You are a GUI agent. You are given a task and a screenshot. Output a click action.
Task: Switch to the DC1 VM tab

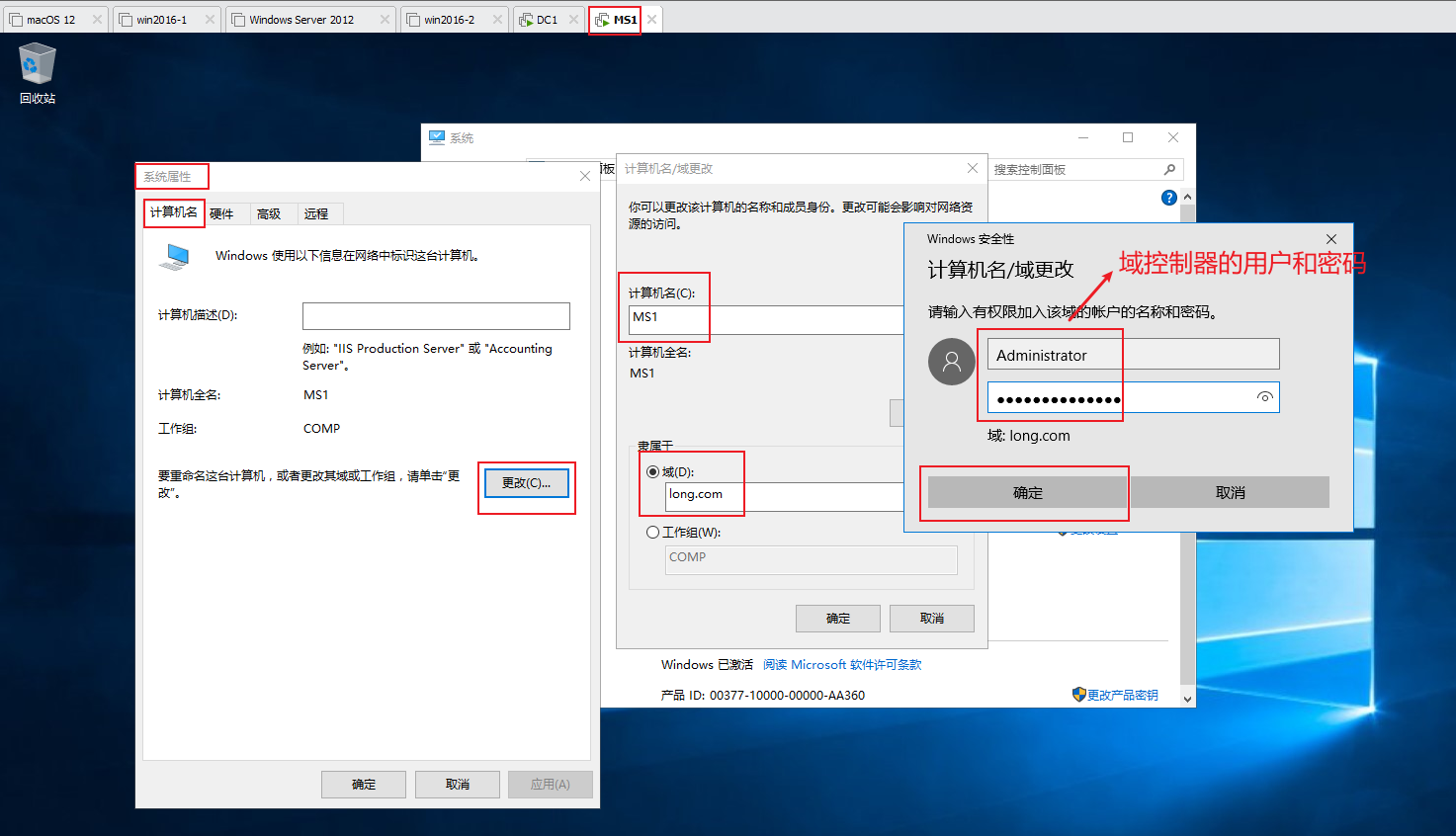(x=547, y=20)
